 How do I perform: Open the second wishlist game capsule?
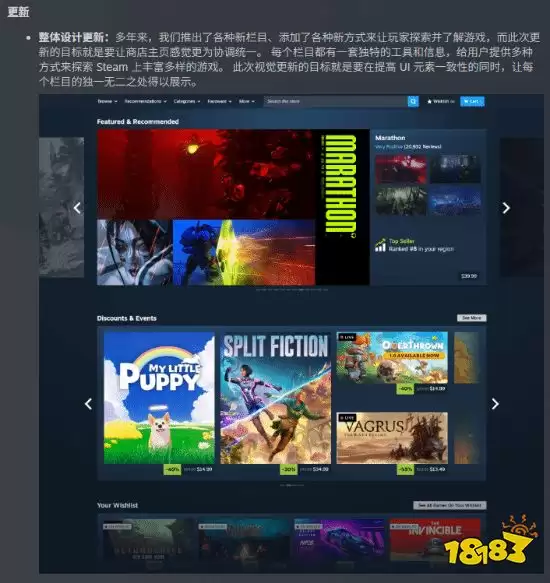(x=243, y=540)
